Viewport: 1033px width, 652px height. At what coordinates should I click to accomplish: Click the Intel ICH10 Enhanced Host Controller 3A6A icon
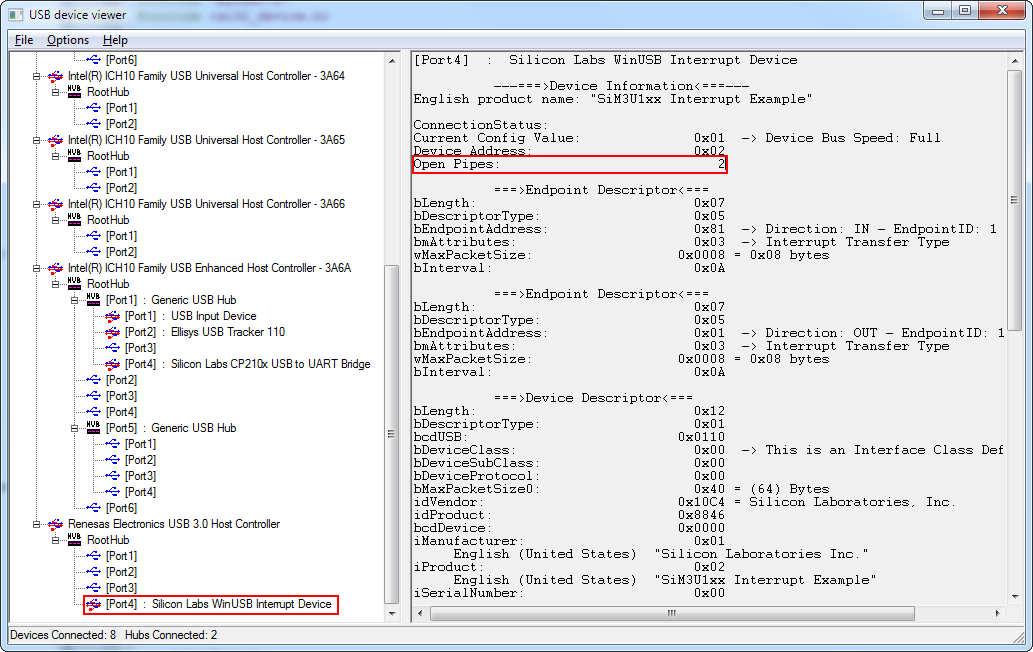tap(55, 268)
